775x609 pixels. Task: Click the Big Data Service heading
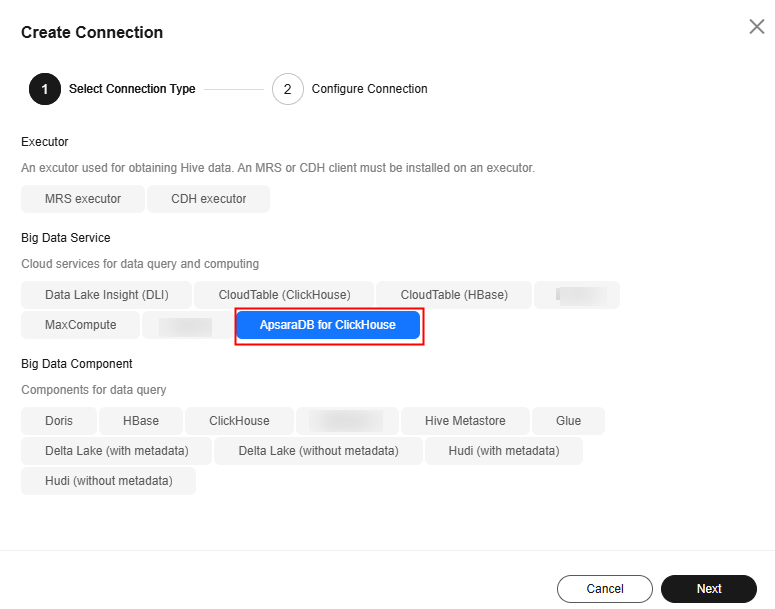[66, 238]
